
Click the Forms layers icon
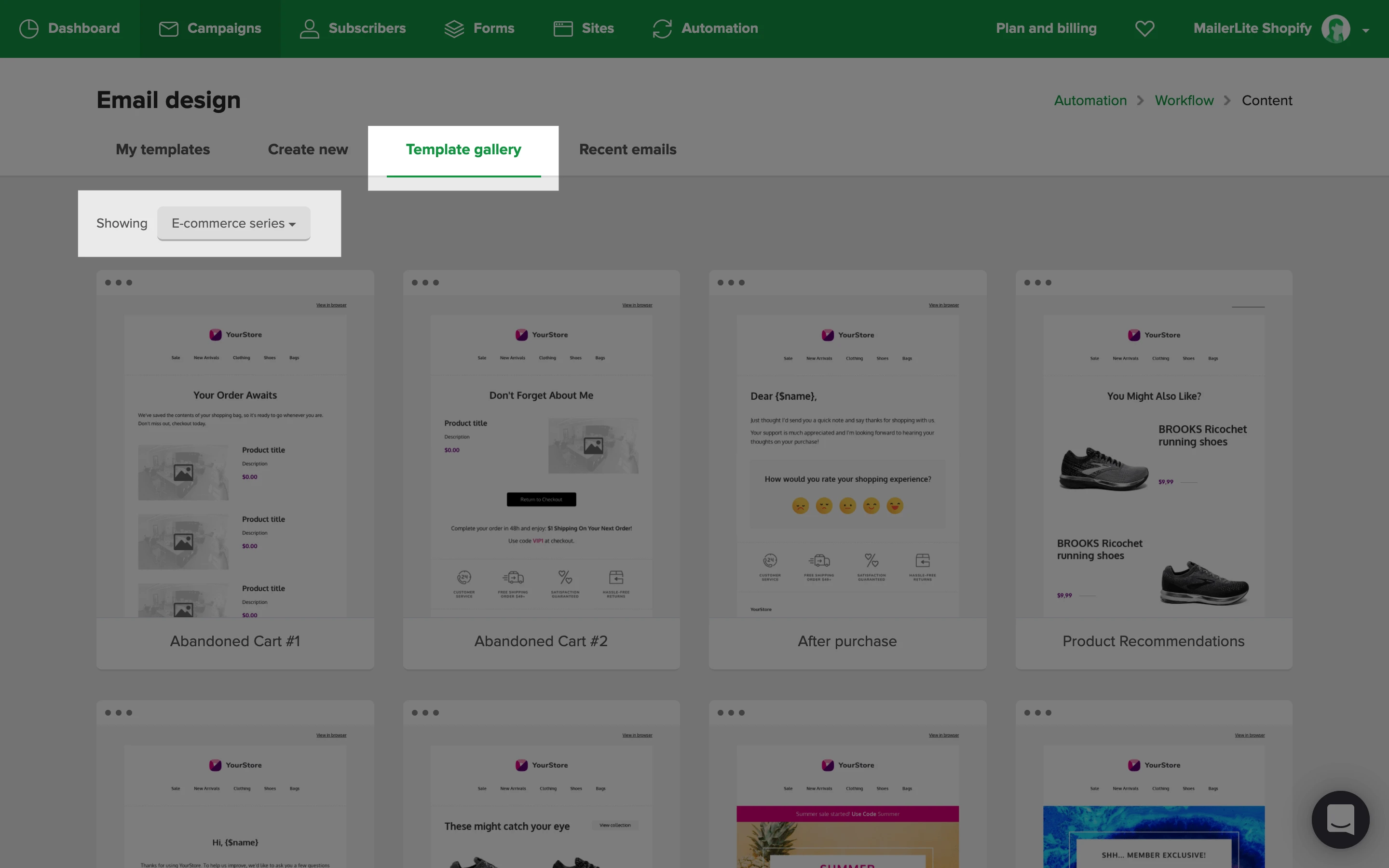pyautogui.click(x=454, y=29)
